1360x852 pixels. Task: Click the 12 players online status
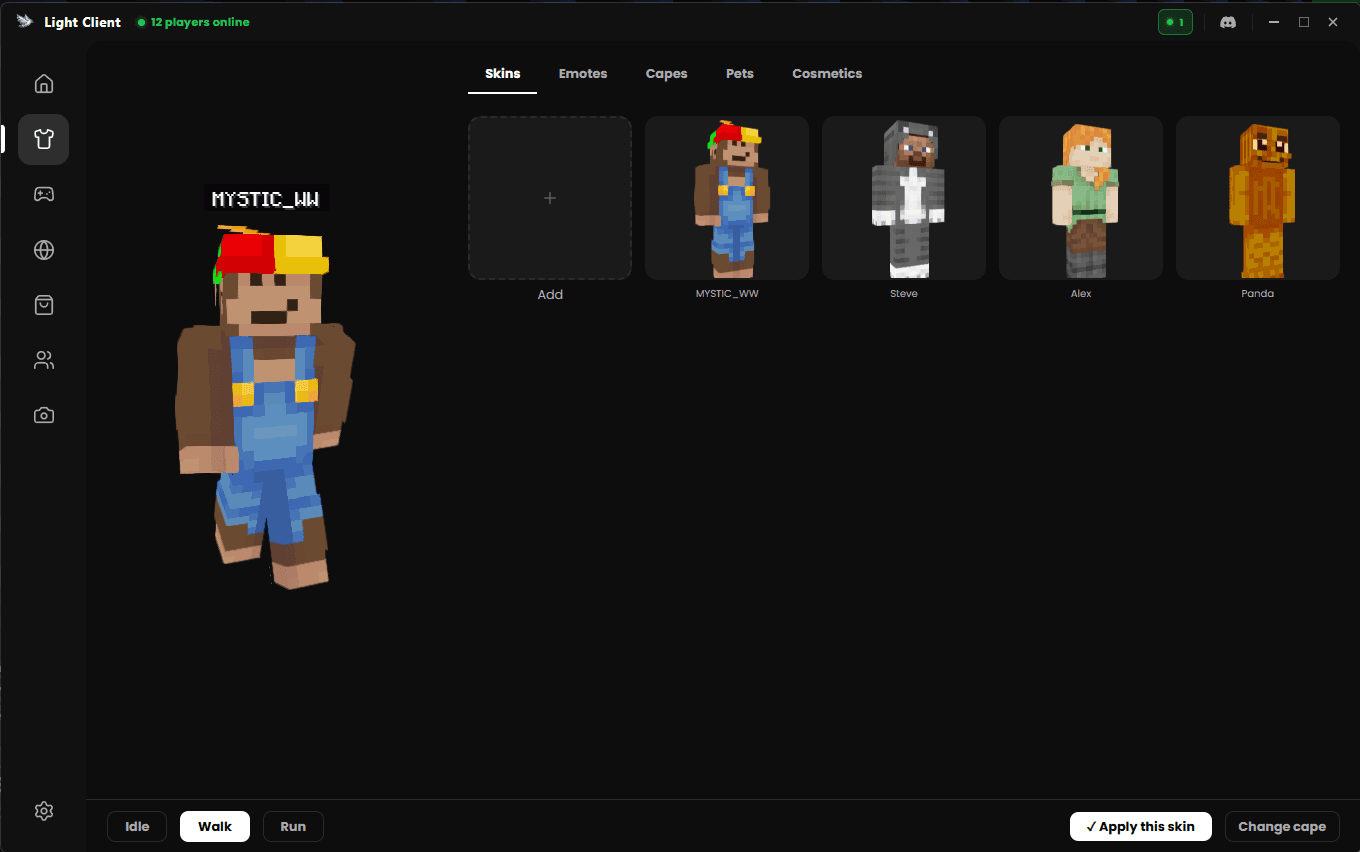point(194,22)
